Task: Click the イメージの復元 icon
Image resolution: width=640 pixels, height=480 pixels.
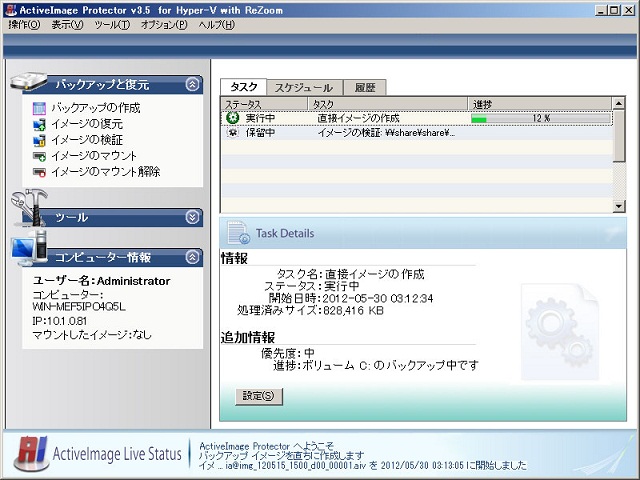Action: 39,124
